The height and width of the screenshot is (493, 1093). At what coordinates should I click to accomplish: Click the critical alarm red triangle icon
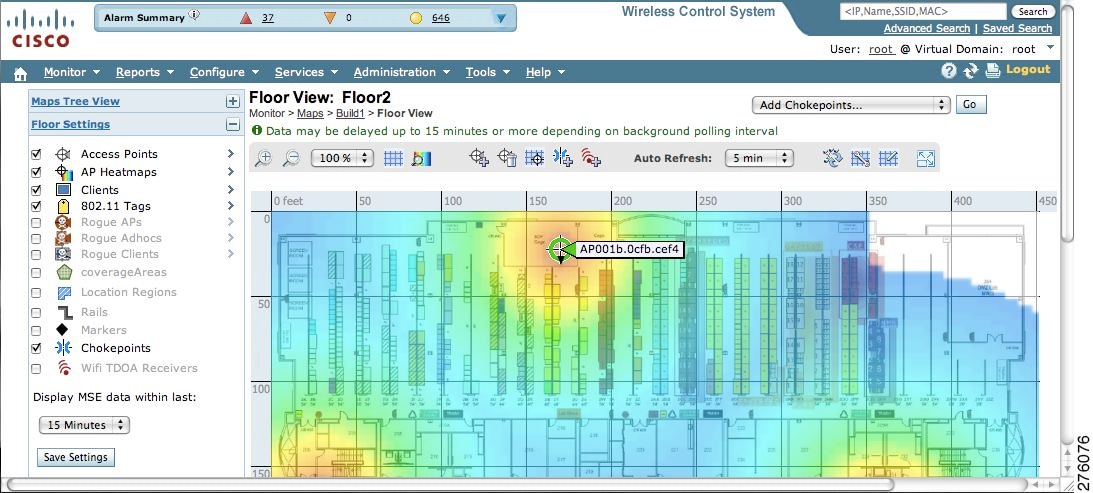tap(245, 18)
